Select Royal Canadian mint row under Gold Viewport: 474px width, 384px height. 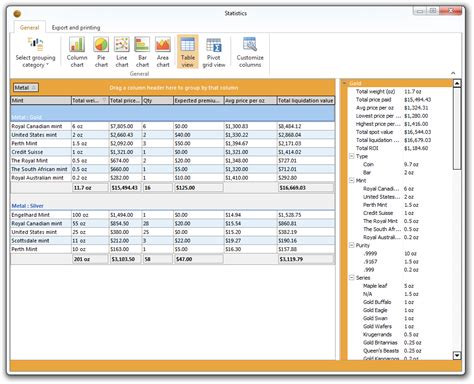click(173, 126)
